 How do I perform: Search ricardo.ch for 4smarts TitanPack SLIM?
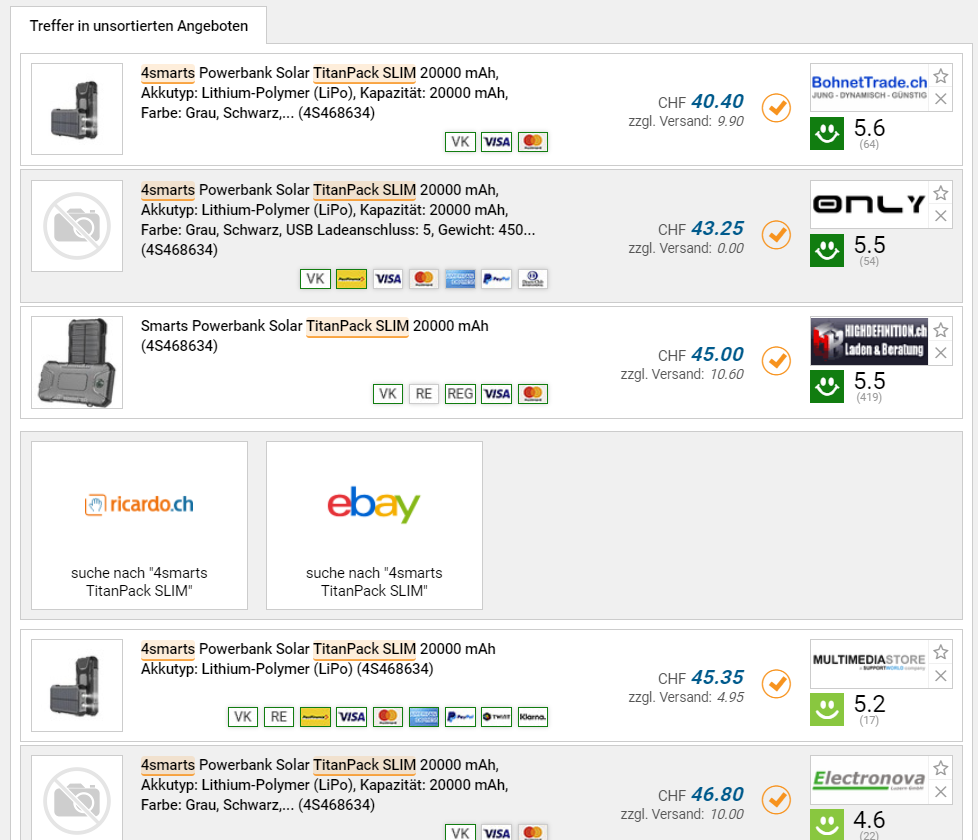[x=139, y=525]
